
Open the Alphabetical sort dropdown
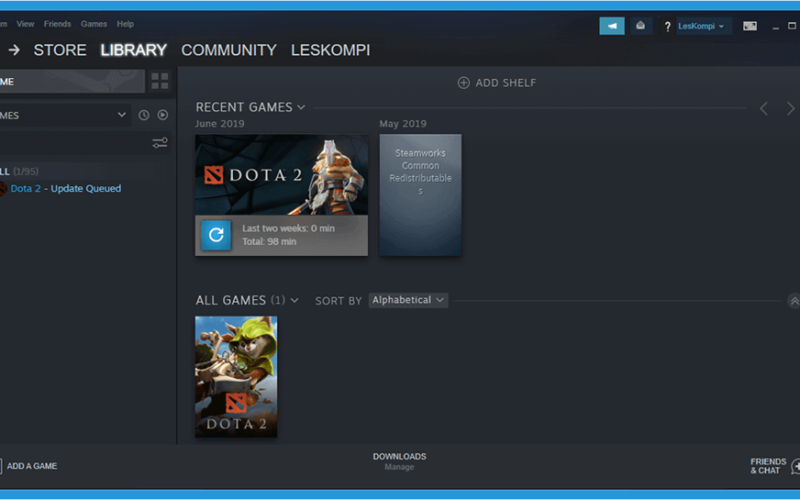tap(408, 300)
